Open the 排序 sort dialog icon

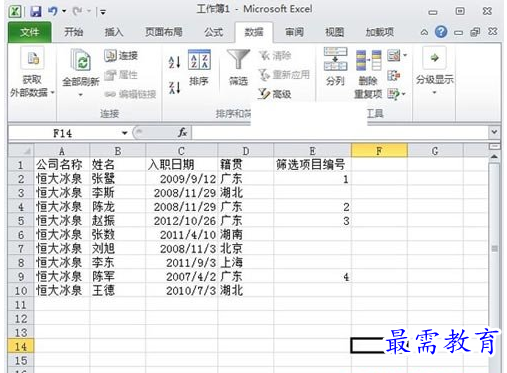[x=199, y=60]
